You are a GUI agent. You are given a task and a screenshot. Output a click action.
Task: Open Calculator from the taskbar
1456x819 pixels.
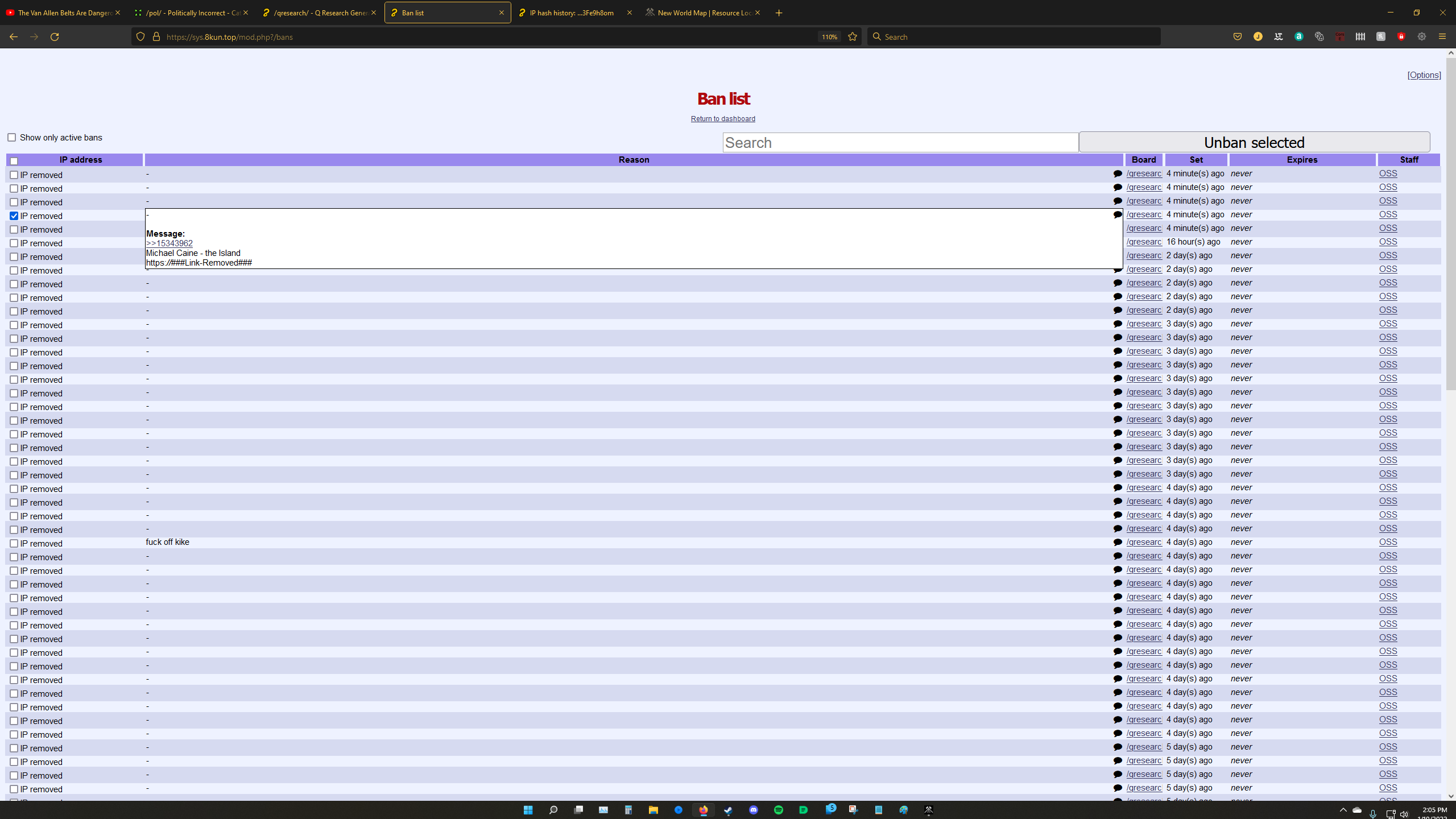click(628, 810)
